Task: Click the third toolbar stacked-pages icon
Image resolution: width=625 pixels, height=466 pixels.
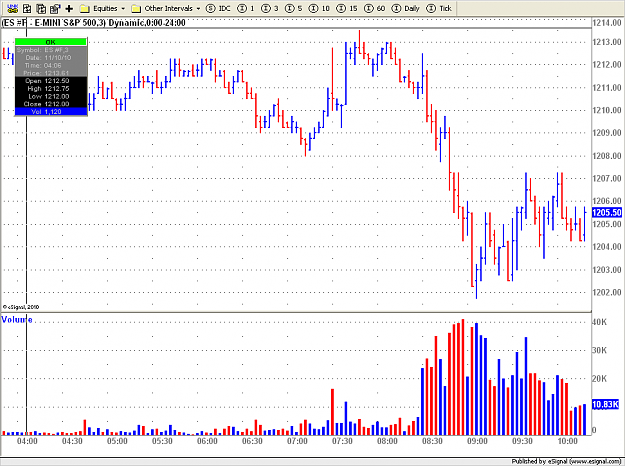Action: (41, 8)
